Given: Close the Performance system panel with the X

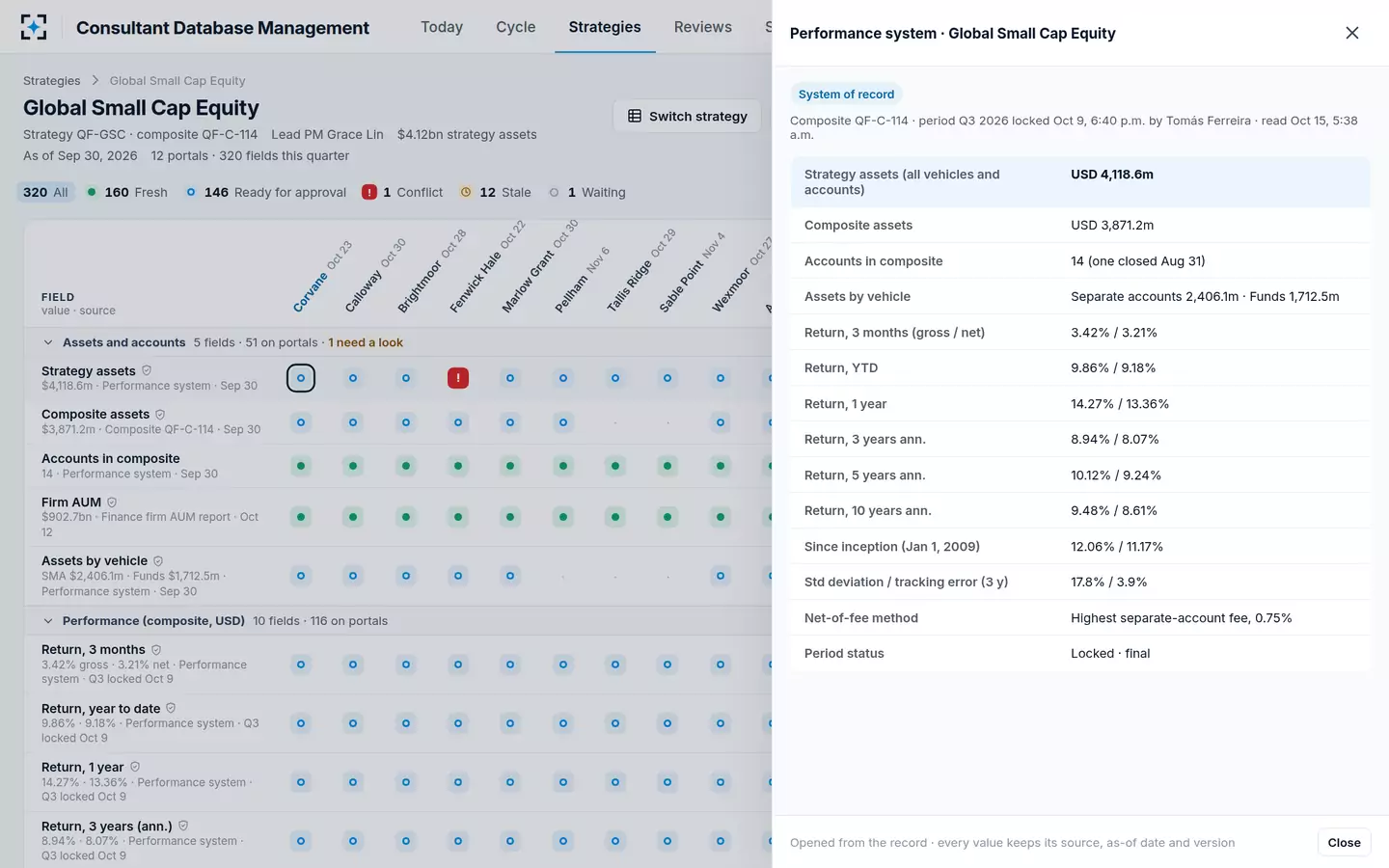Looking at the screenshot, I should pyautogui.click(x=1352, y=33).
